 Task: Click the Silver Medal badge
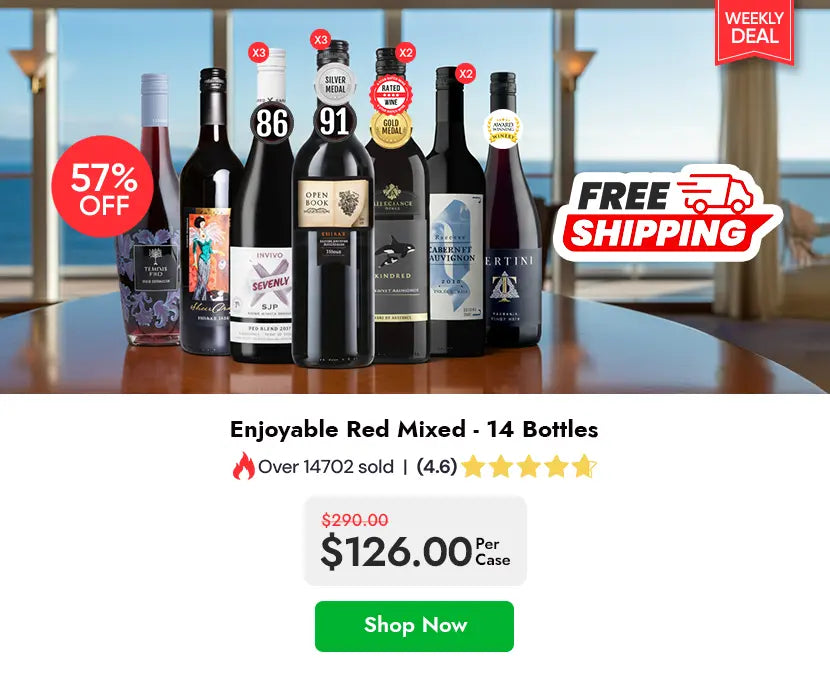coord(335,84)
